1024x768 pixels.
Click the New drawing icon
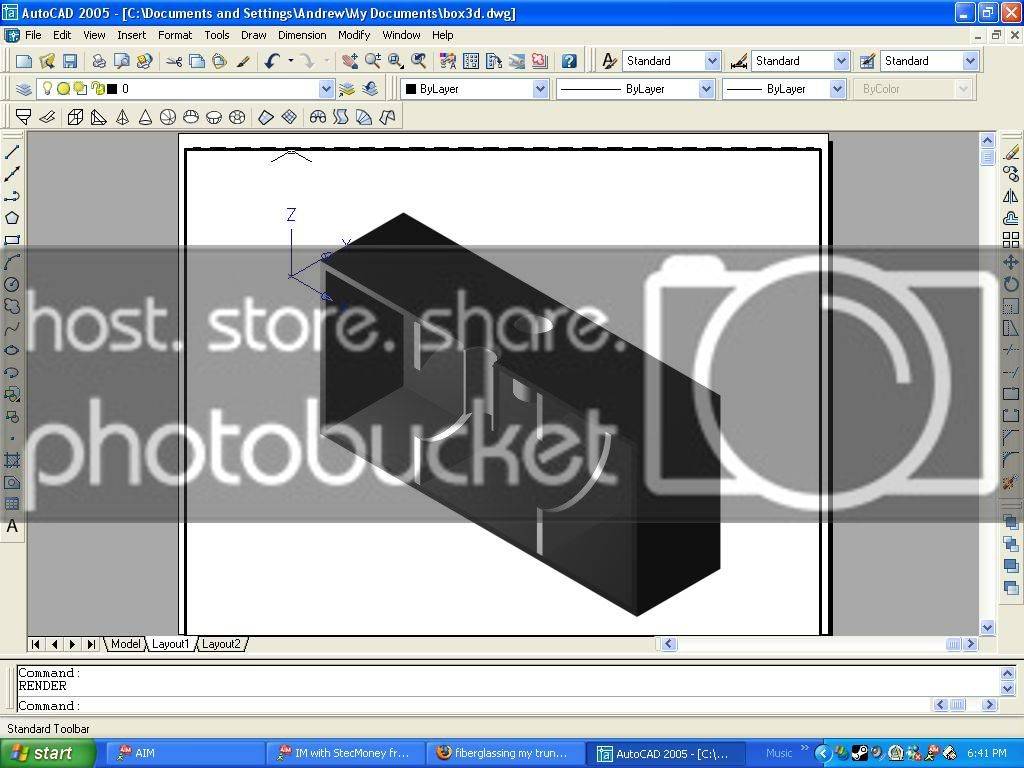(24, 61)
